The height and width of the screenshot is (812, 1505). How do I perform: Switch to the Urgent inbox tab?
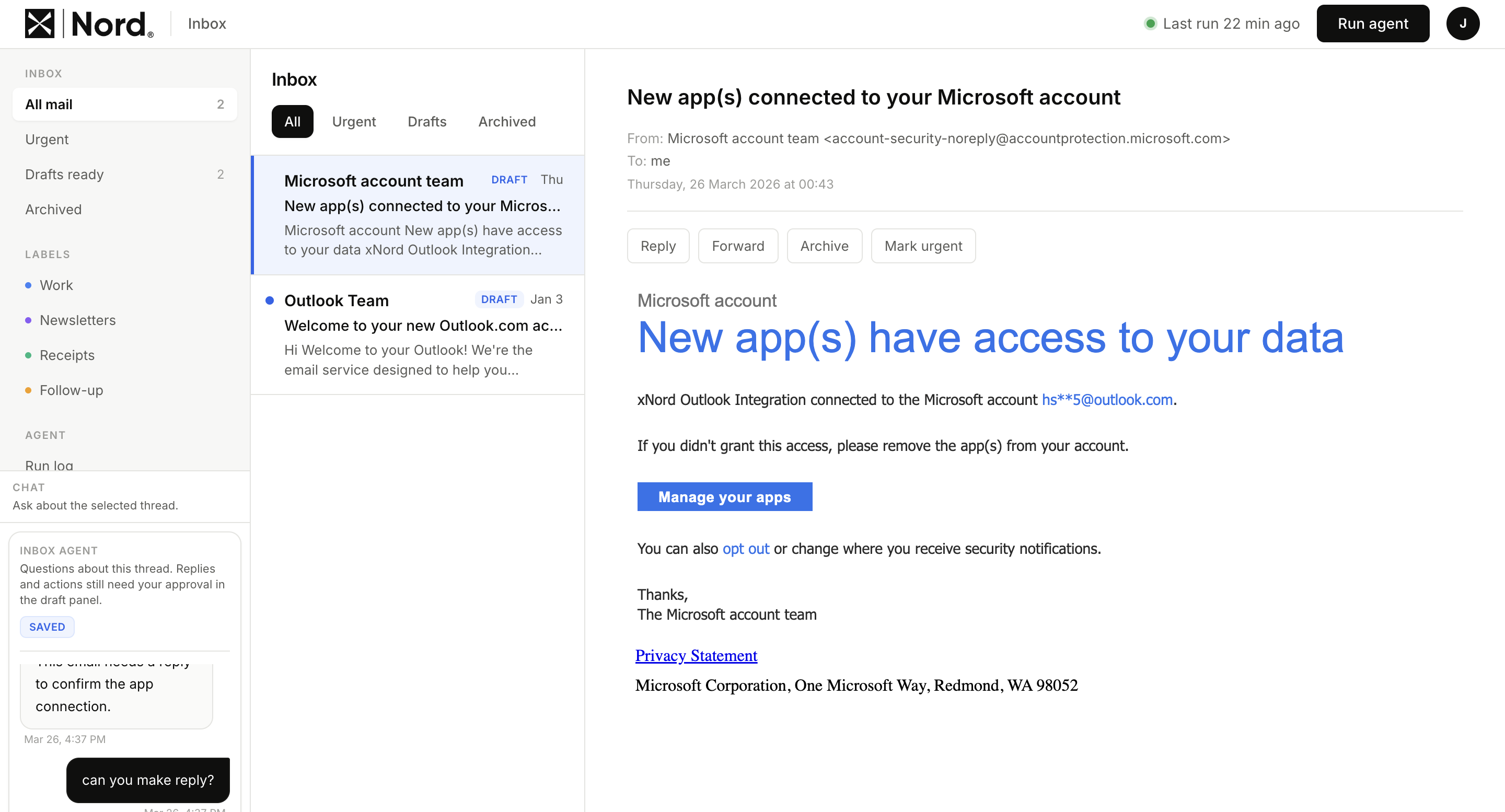(x=354, y=122)
